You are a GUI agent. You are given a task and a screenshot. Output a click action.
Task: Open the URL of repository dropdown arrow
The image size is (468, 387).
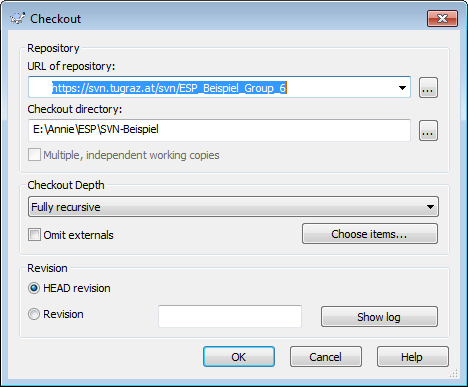tap(402, 88)
